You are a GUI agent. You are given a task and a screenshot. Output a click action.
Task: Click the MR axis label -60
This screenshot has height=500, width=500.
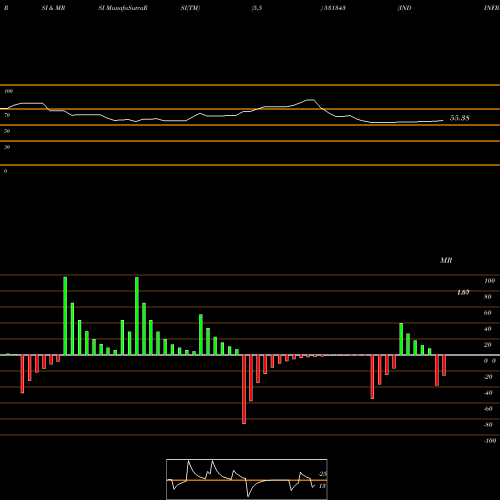point(488,409)
